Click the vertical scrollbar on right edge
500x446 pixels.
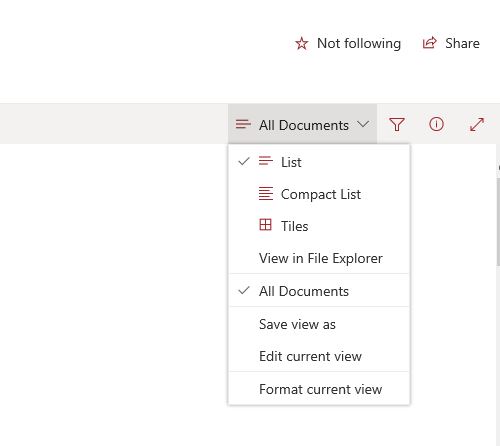(x=498, y=222)
